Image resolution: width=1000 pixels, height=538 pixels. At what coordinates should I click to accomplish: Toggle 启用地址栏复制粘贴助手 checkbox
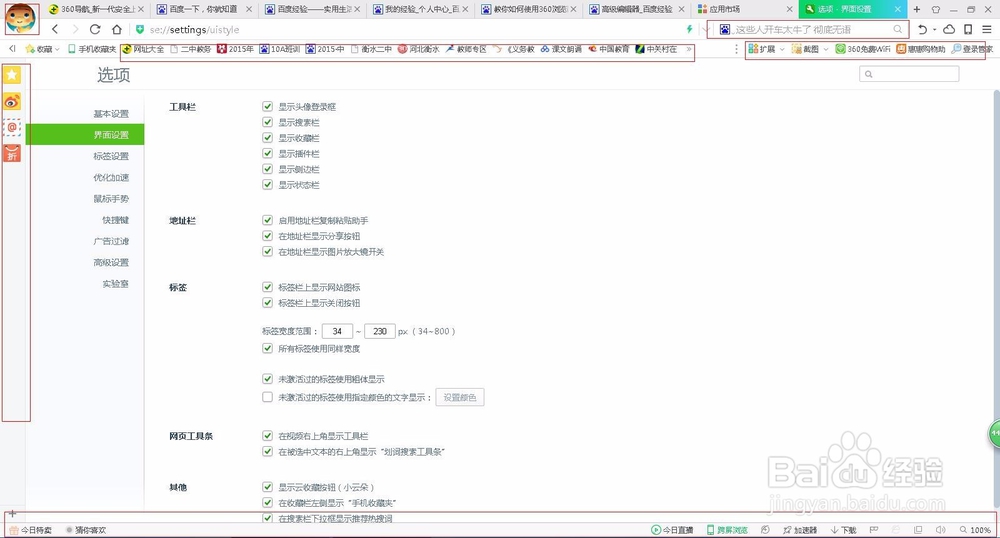[267, 220]
